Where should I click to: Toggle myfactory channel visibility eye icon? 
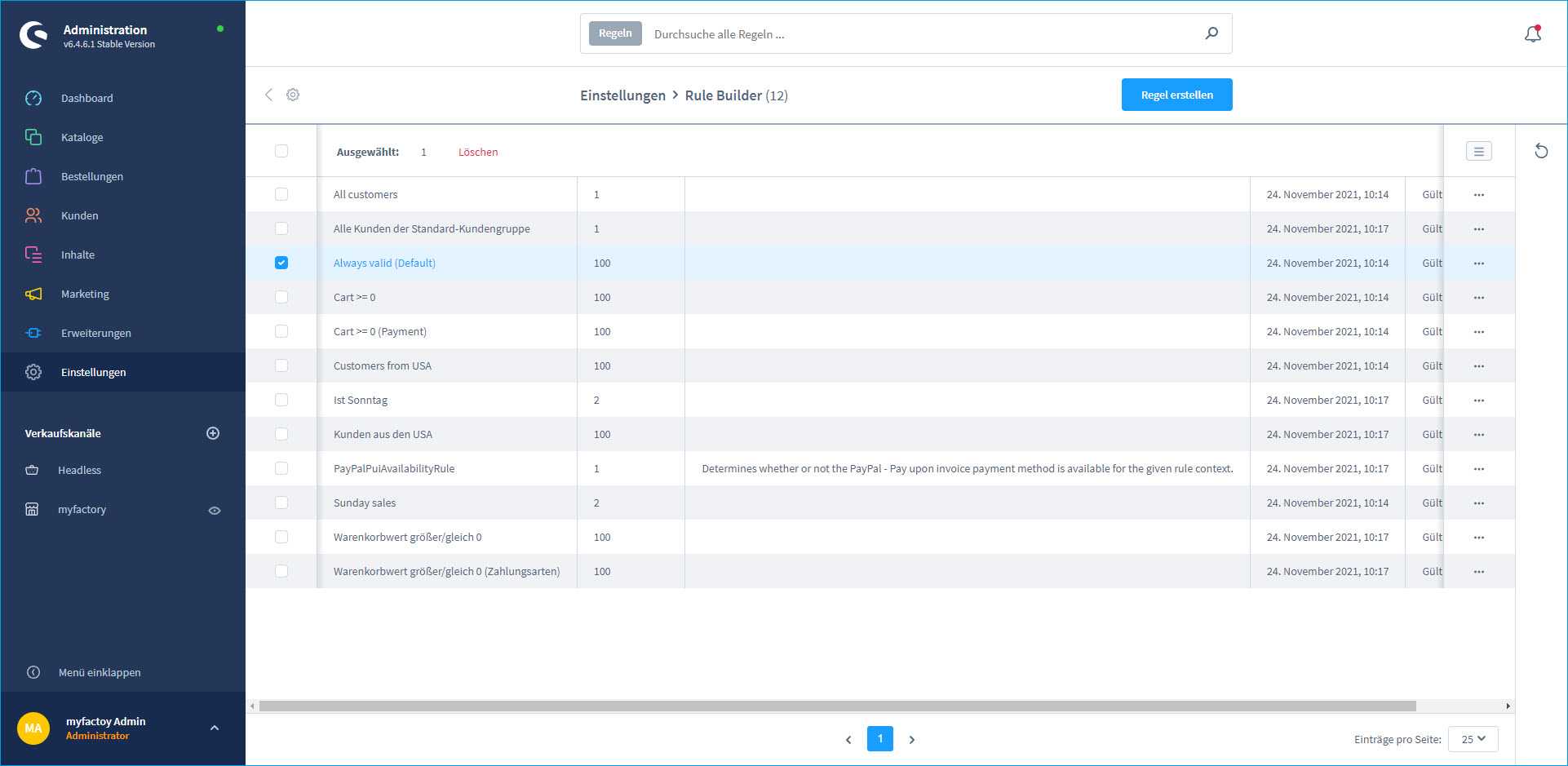[x=215, y=510]
